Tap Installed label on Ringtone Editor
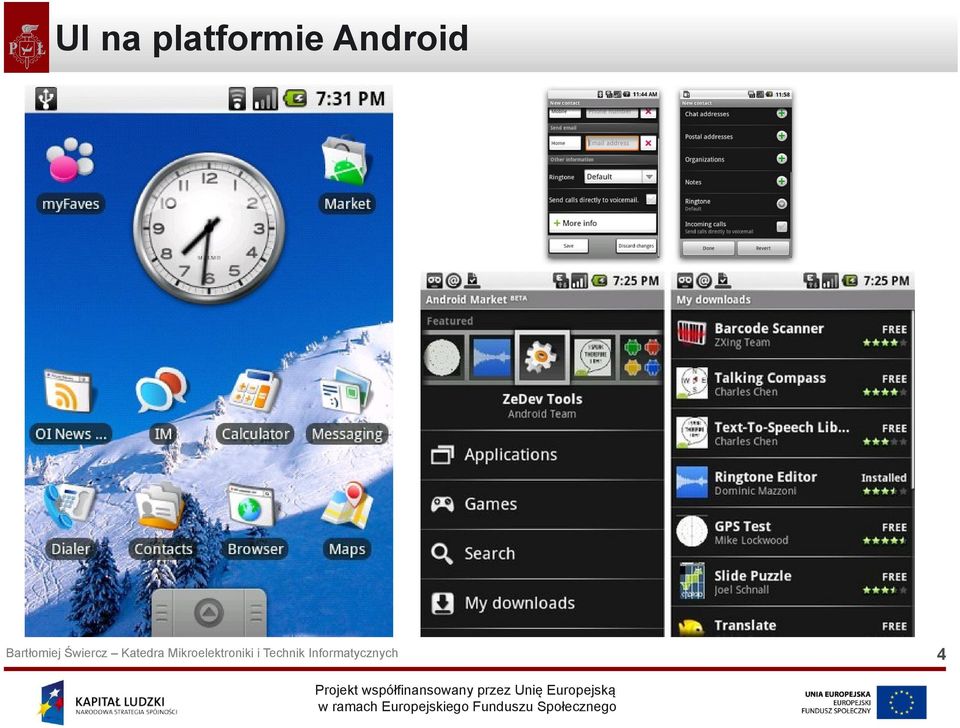This screenshot has height=728, width=960. point(883,478)
